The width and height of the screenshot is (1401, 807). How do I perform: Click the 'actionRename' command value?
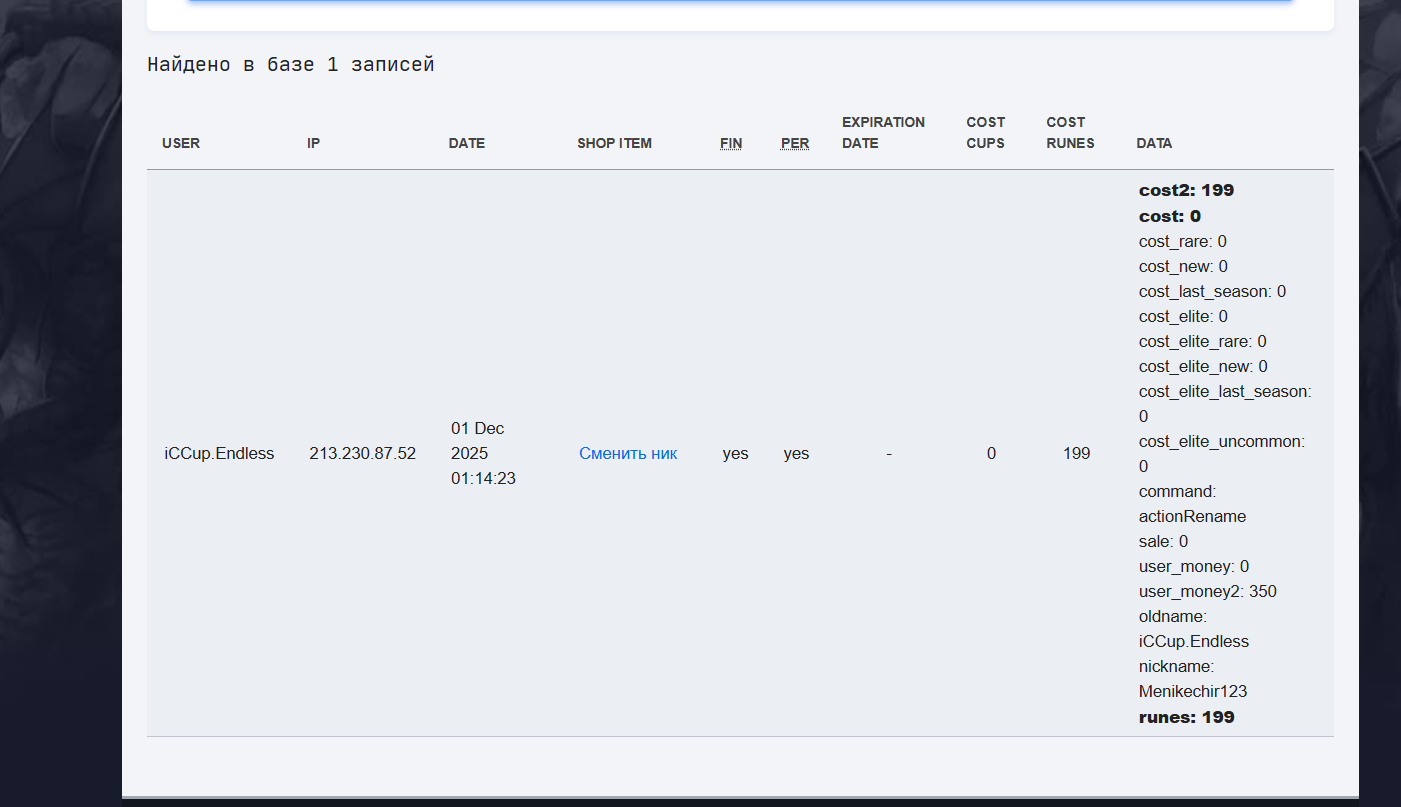click(x=1192, y=516)
